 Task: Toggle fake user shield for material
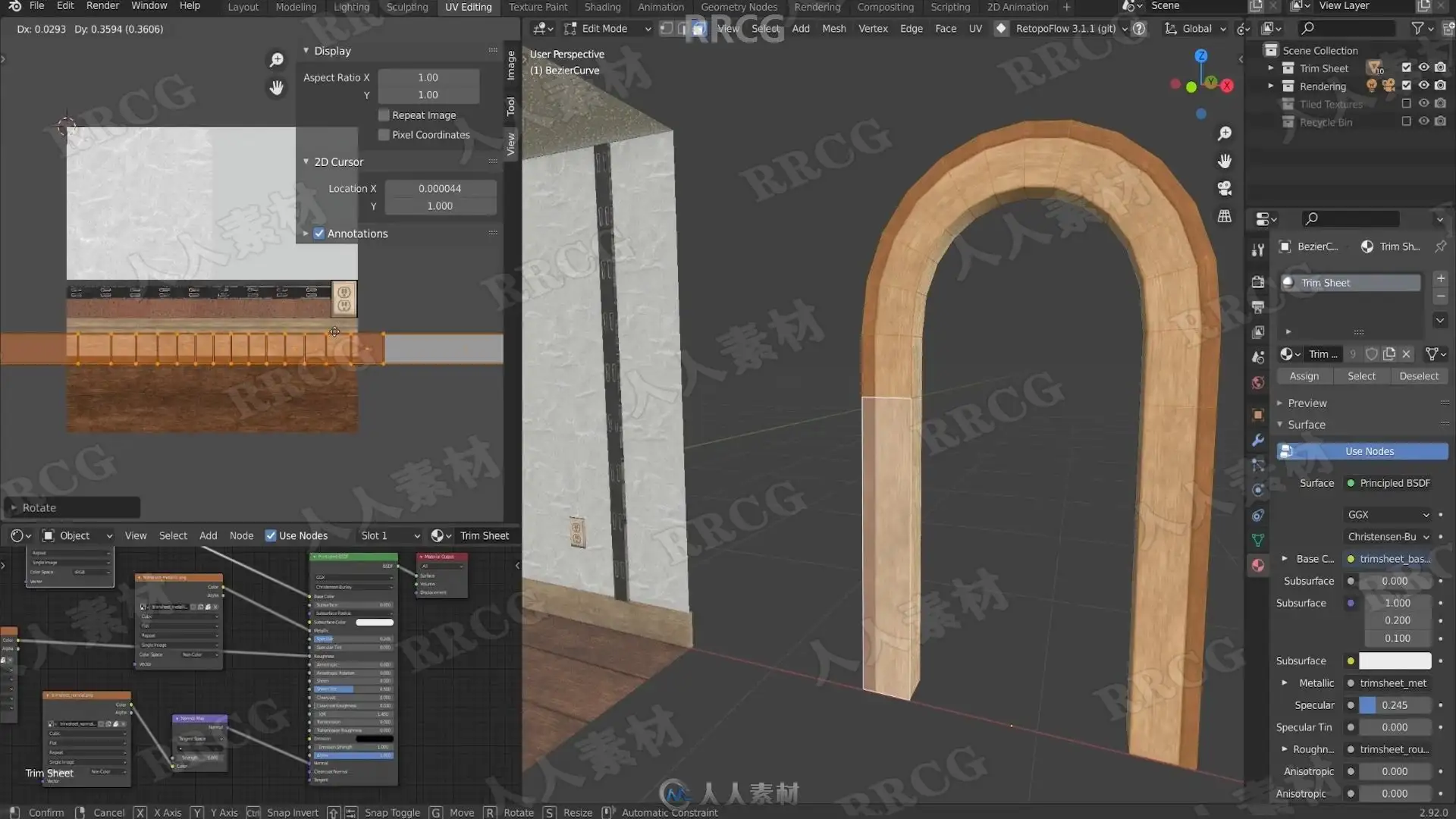[1371, 354]
